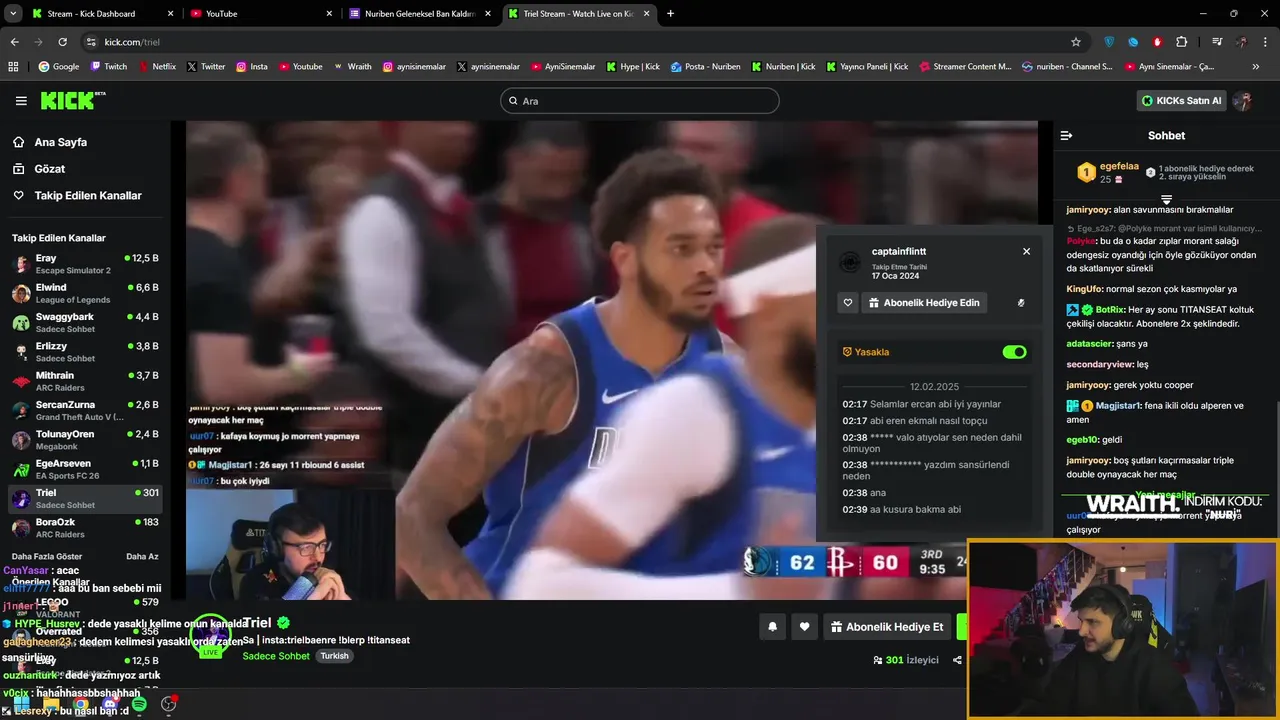Open EgeArseven's channel

(x=85, y=469)
